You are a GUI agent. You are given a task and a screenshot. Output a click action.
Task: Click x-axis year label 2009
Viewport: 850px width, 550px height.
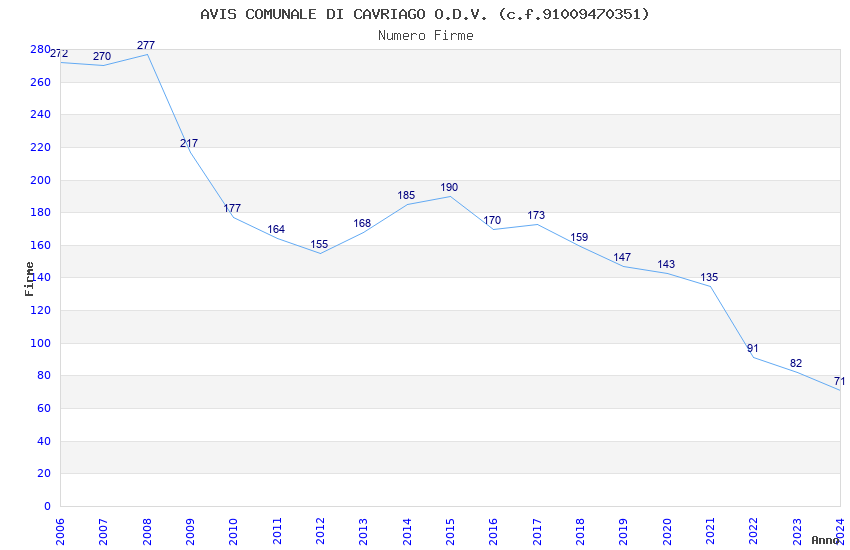coord(190,532)
